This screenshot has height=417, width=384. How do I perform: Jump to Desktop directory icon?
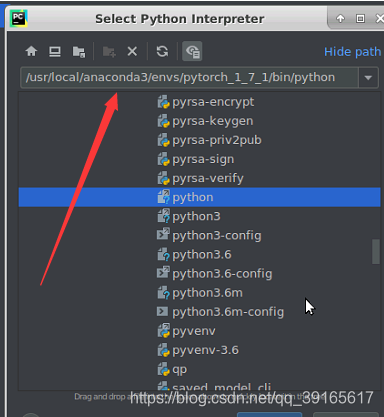click(x=55, y=52)
